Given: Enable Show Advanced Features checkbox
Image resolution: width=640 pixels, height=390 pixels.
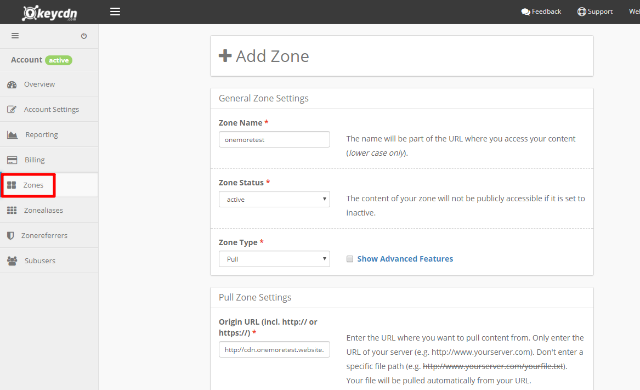Looking at the screenshot, I should [x=349, y=259].
